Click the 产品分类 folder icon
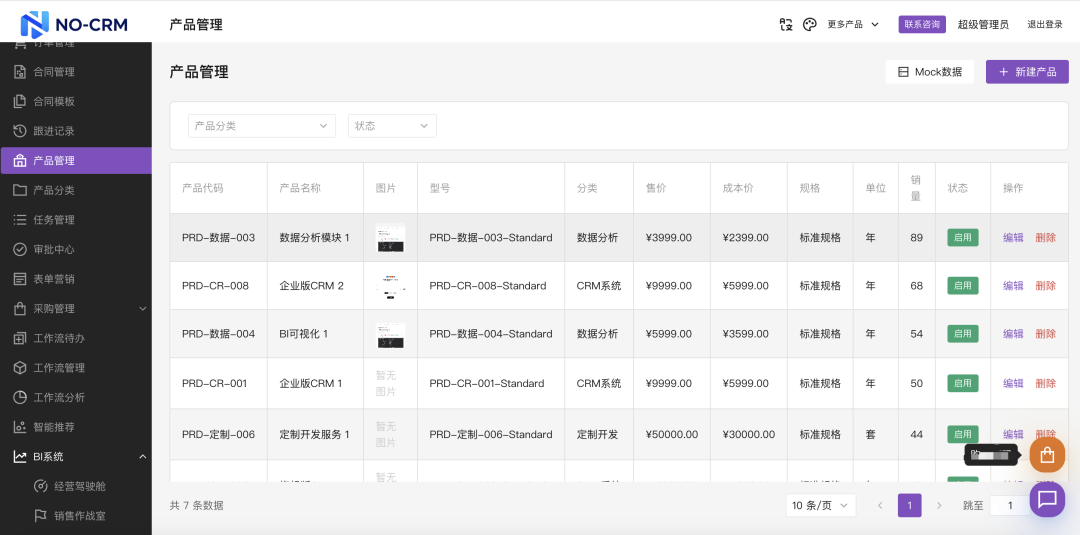The width and height of the screenshot is (1080, 535). coord(20,190)
